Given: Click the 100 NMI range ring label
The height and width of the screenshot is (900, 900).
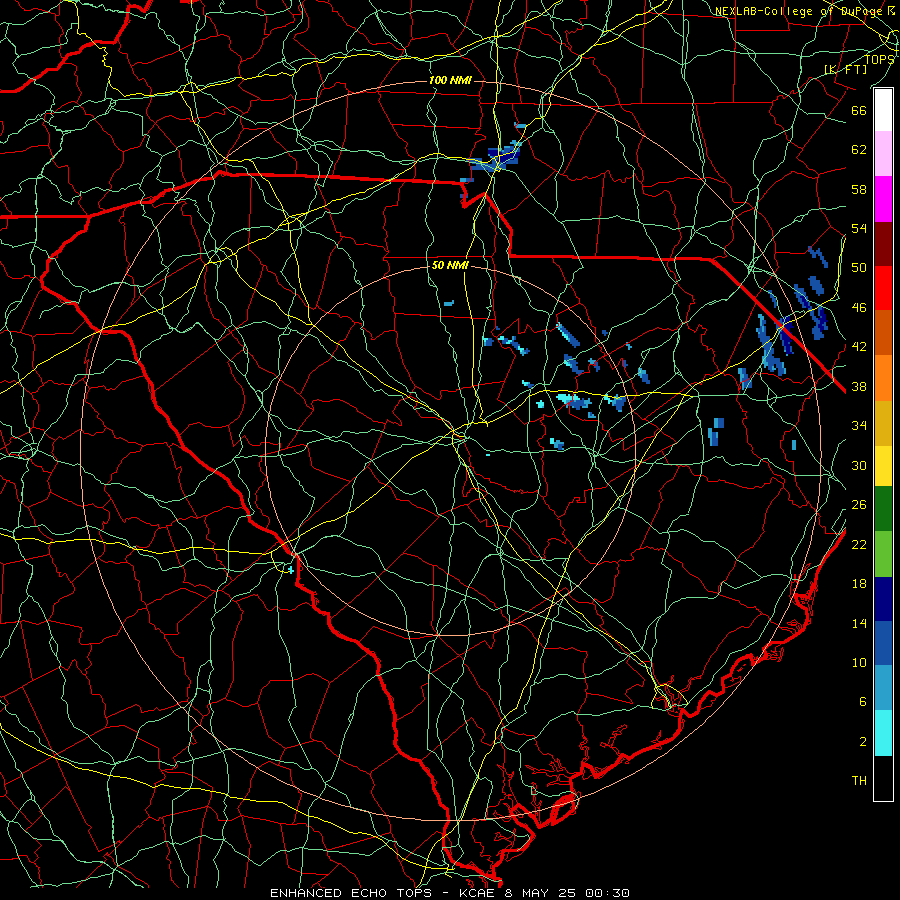Looking at the screenshot, I should tap(450, 80).
